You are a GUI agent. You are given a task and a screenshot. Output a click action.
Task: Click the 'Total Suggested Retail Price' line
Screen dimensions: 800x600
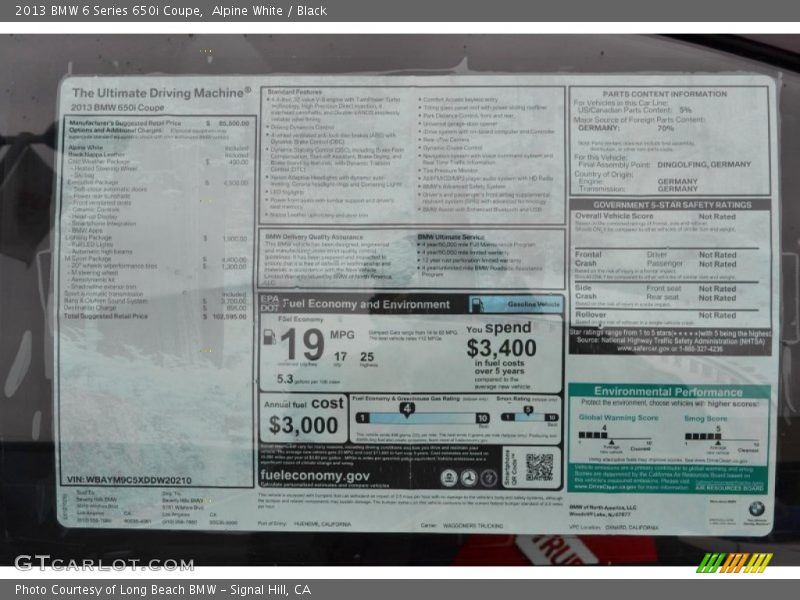pyautogui.click(x=155, y=316)
